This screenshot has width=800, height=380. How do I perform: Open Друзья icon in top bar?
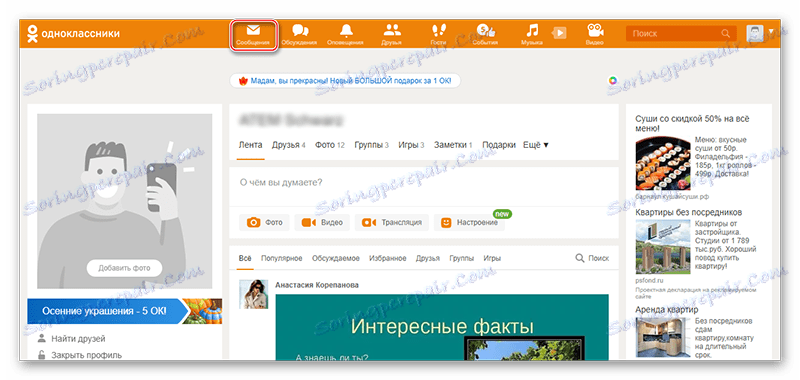(x=391, y=34)
